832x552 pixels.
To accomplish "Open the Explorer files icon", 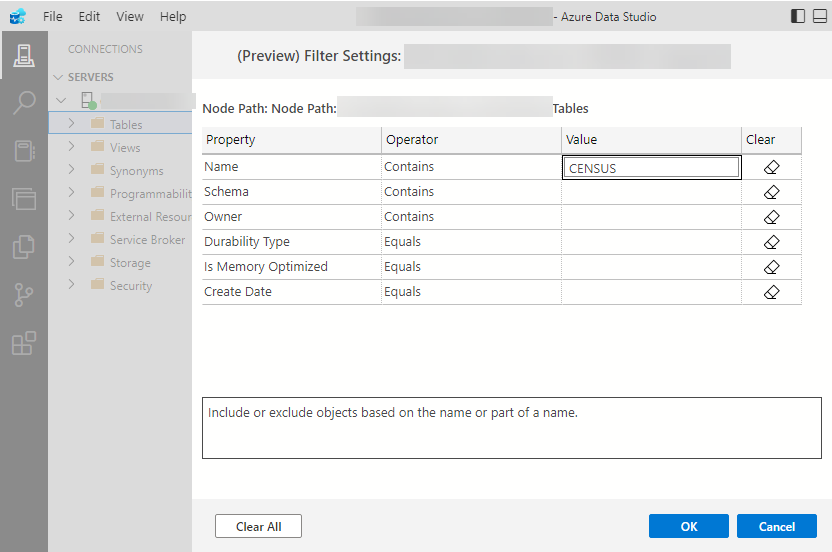I will click(24, 247).
